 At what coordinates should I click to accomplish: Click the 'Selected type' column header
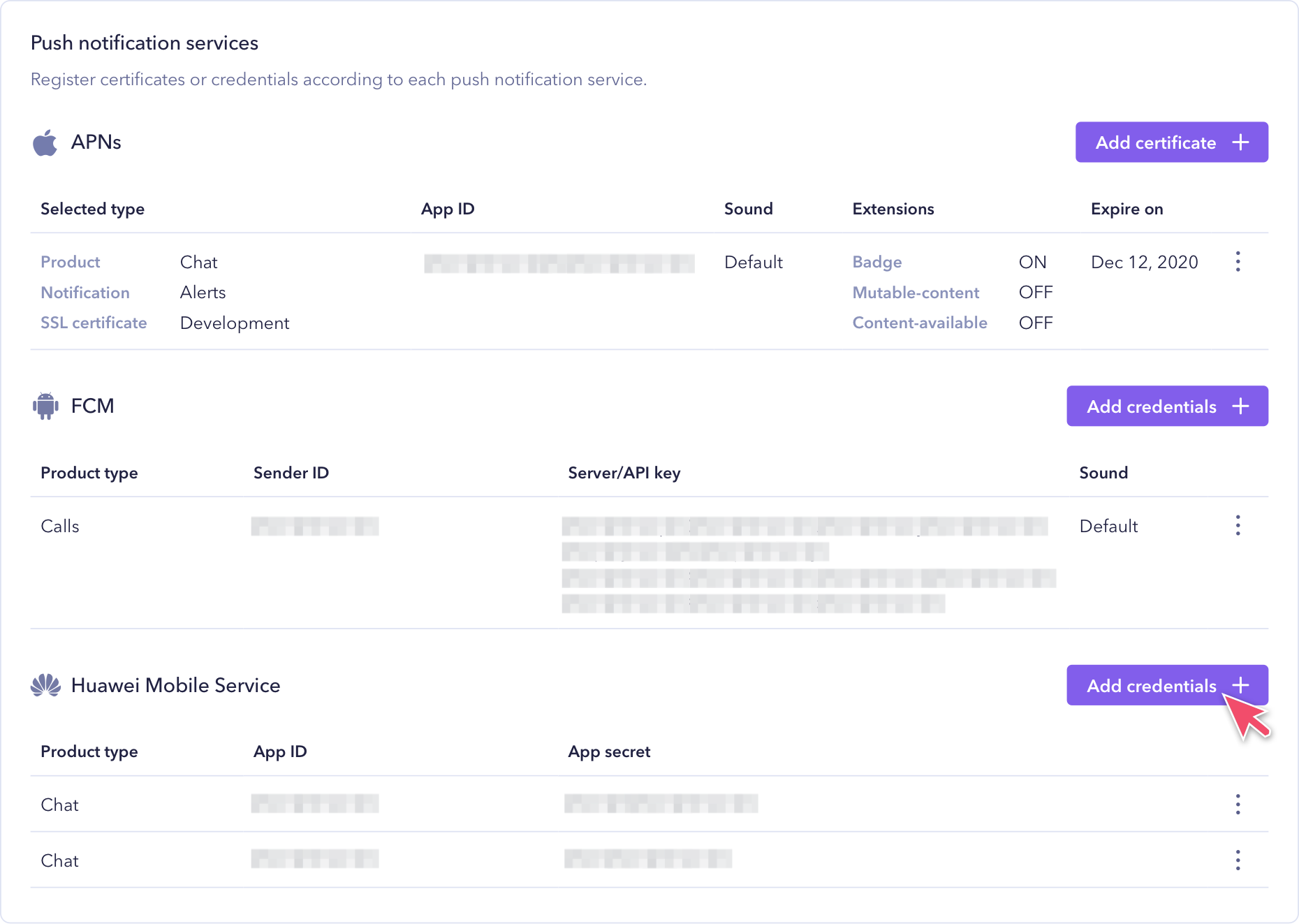pyautogui.click(x=92, y=209)
